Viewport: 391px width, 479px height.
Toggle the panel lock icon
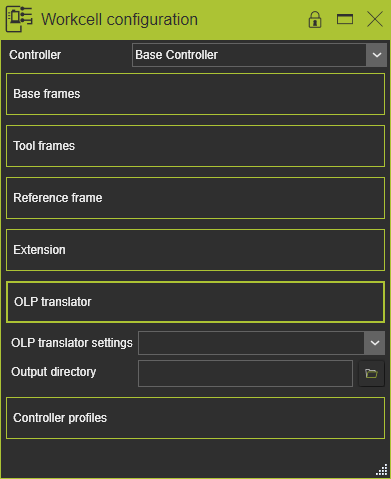[x=315, y=19]
